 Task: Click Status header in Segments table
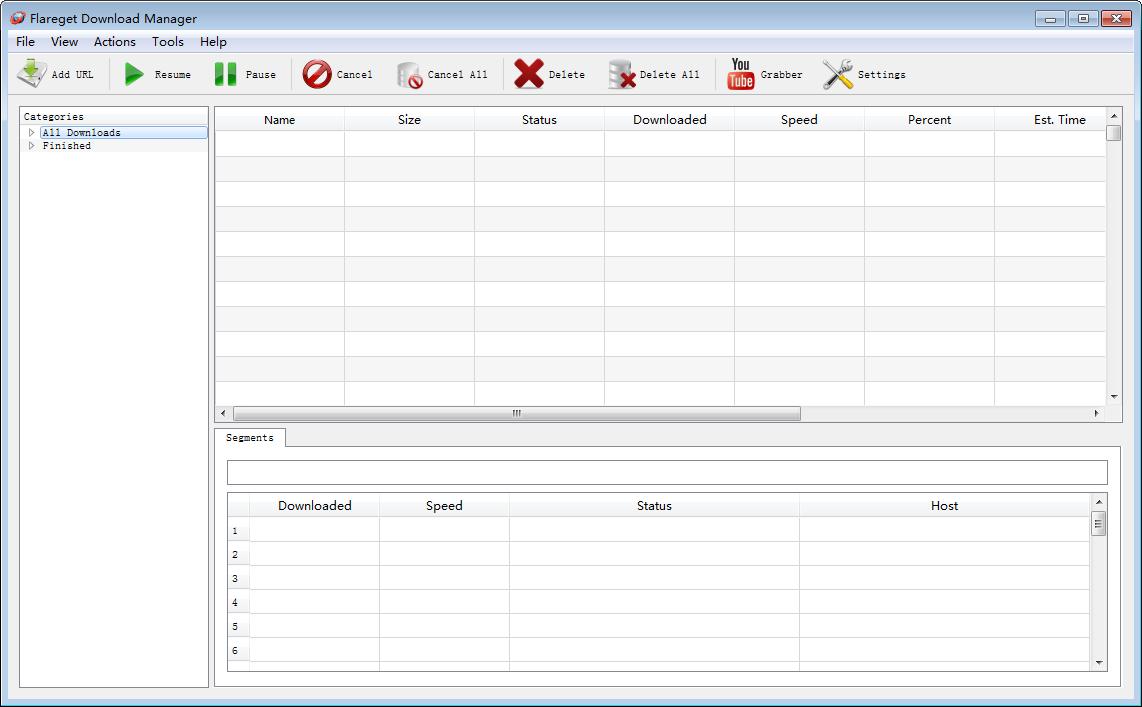click(x=654, y=505)
